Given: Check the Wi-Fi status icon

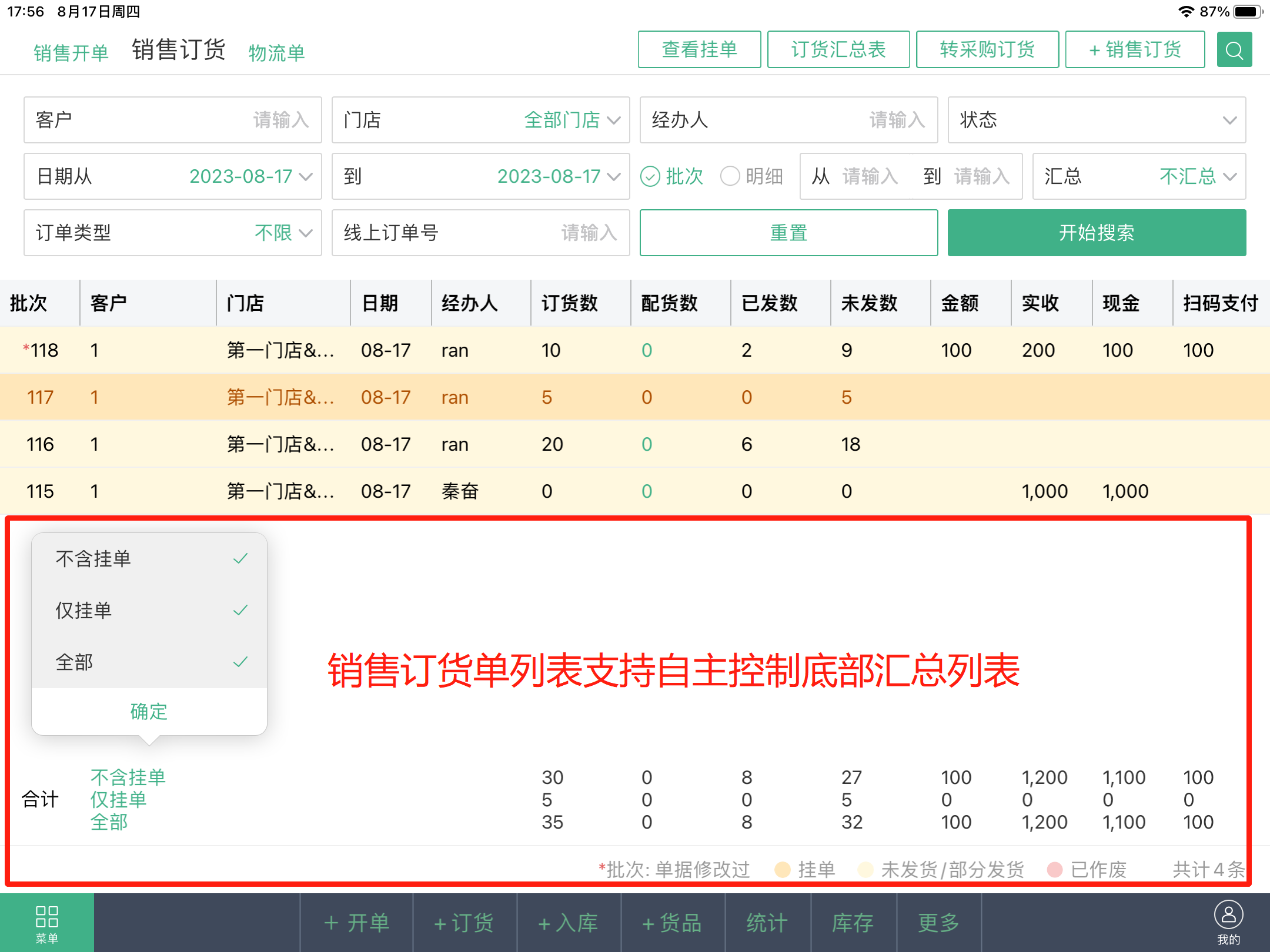Looking at the screenshot, I should click(1186, 11).
